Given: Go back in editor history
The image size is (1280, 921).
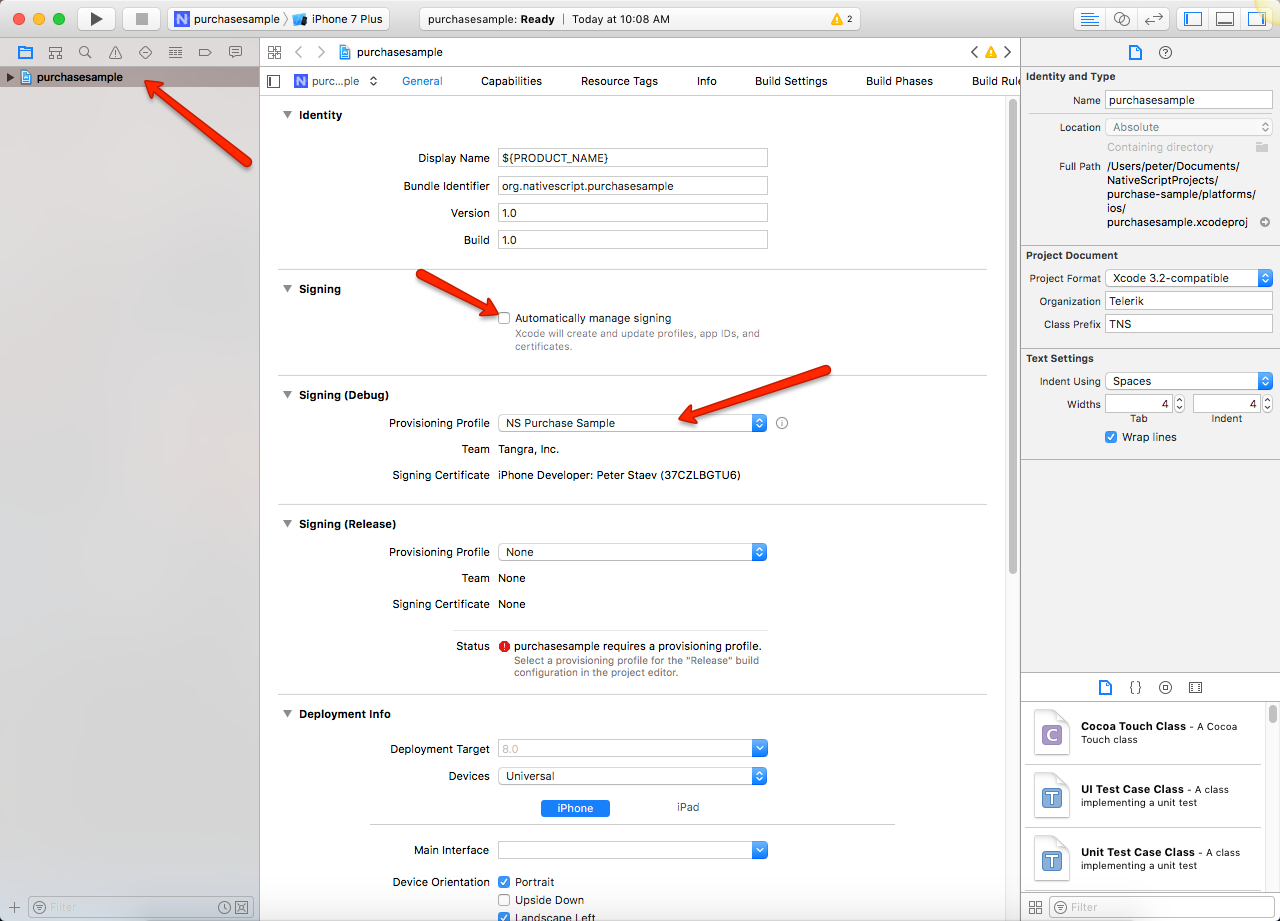Looking at the screenshot, I should (298, 52).
